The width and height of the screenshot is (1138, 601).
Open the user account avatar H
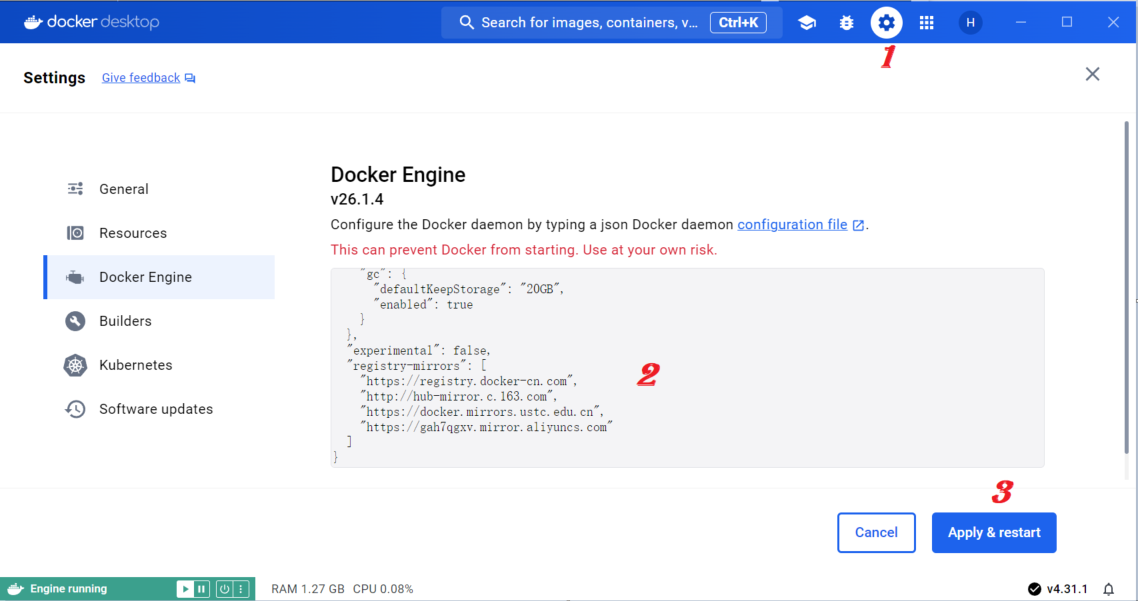(970, 23)
